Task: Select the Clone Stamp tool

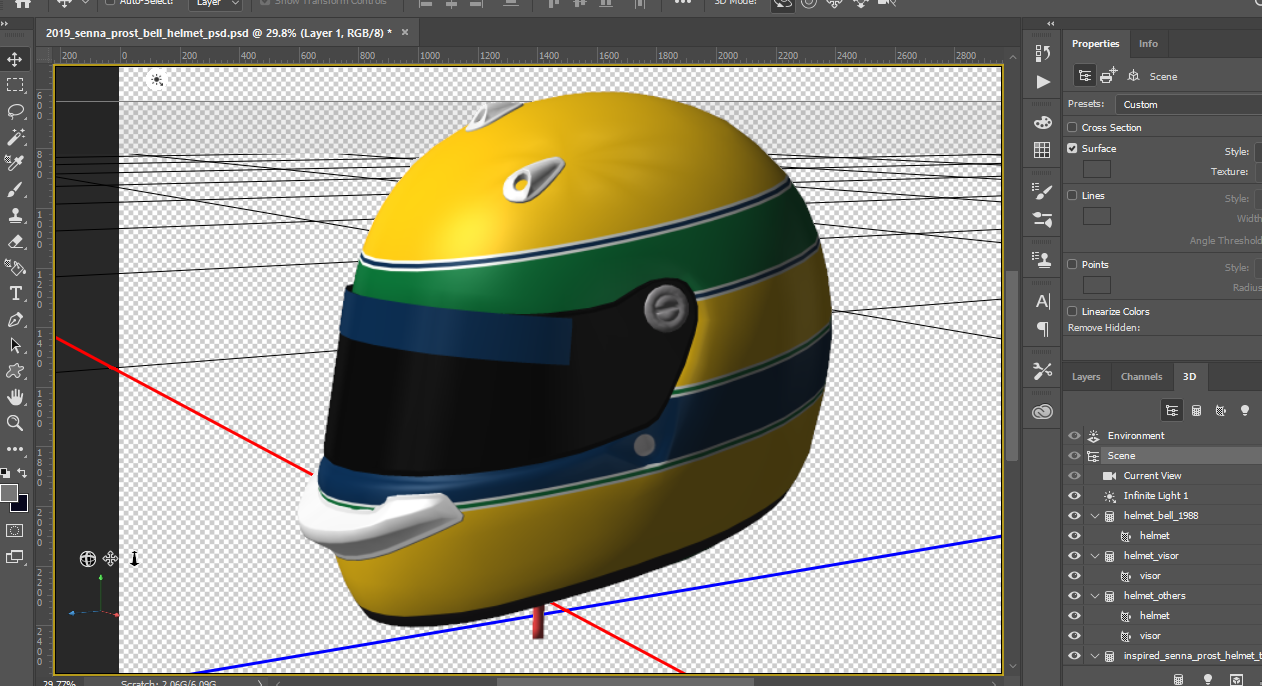Action: (15, 215)
